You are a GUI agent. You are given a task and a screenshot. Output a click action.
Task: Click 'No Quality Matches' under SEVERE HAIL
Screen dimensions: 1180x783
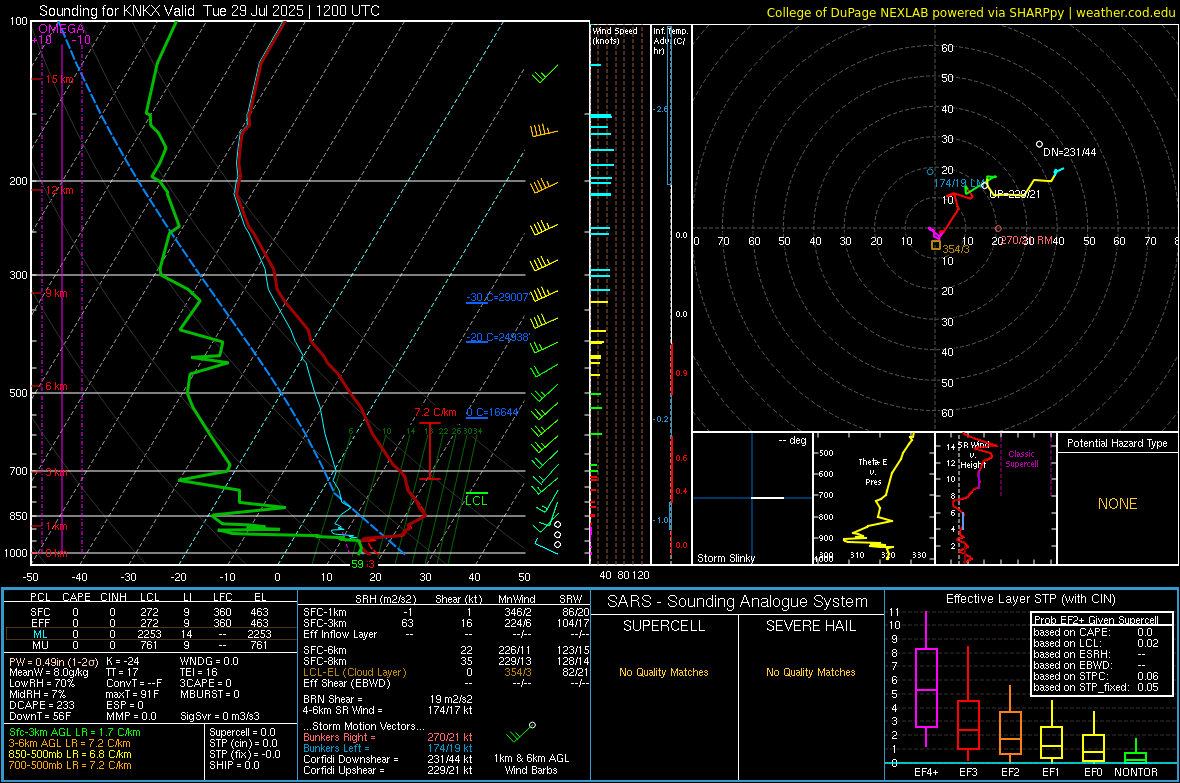coord(810,672)
